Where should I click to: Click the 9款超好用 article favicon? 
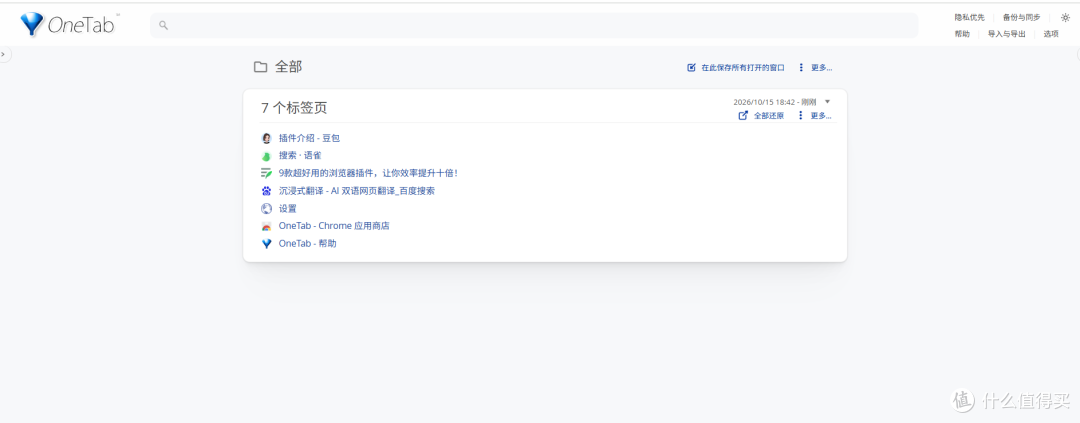[x=267, y=174]
